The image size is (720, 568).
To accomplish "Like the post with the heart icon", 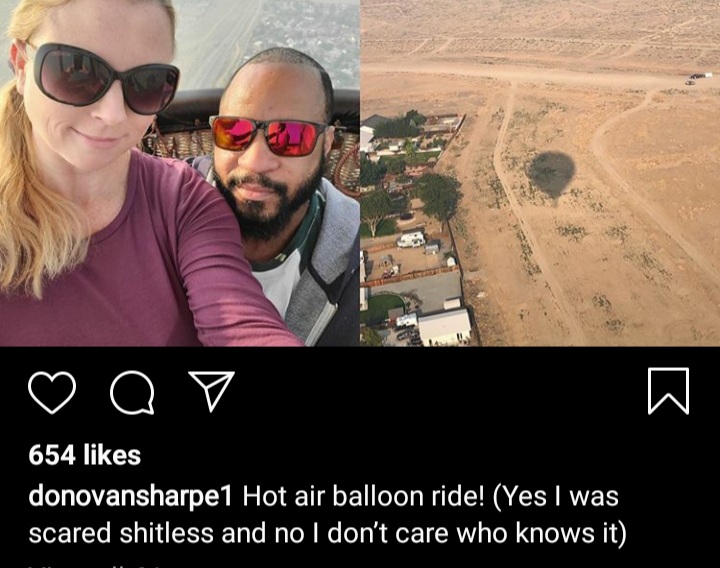I will pyautogui.click(x=52, y=393).
